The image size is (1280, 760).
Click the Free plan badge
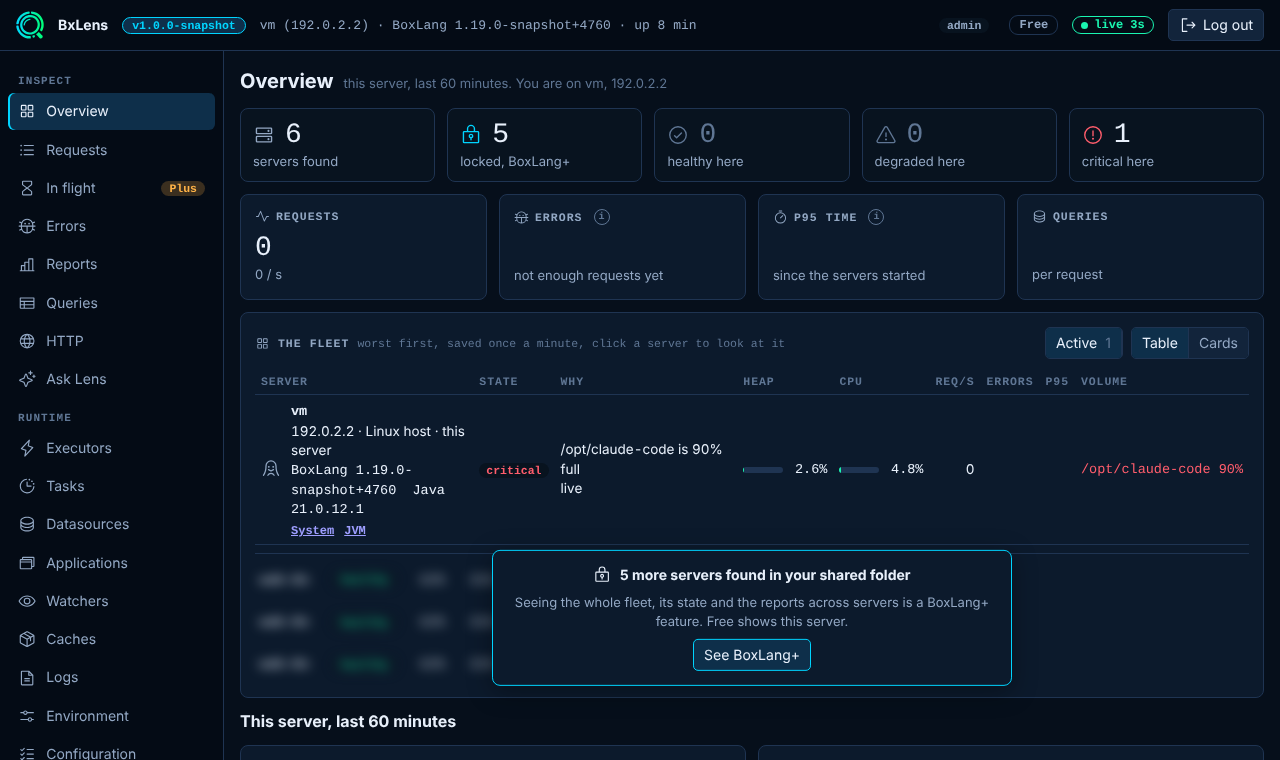pyautogui.click(x=1034, y=25)
